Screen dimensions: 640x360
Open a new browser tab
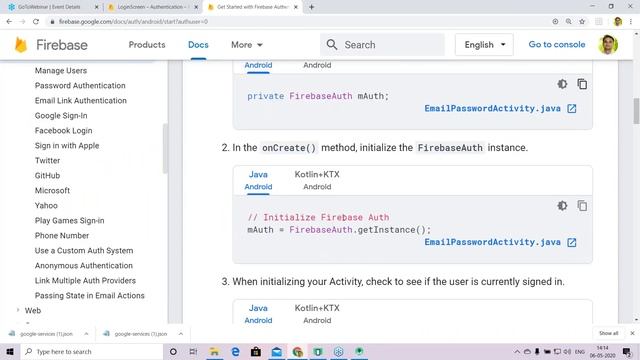click(311, 7)
